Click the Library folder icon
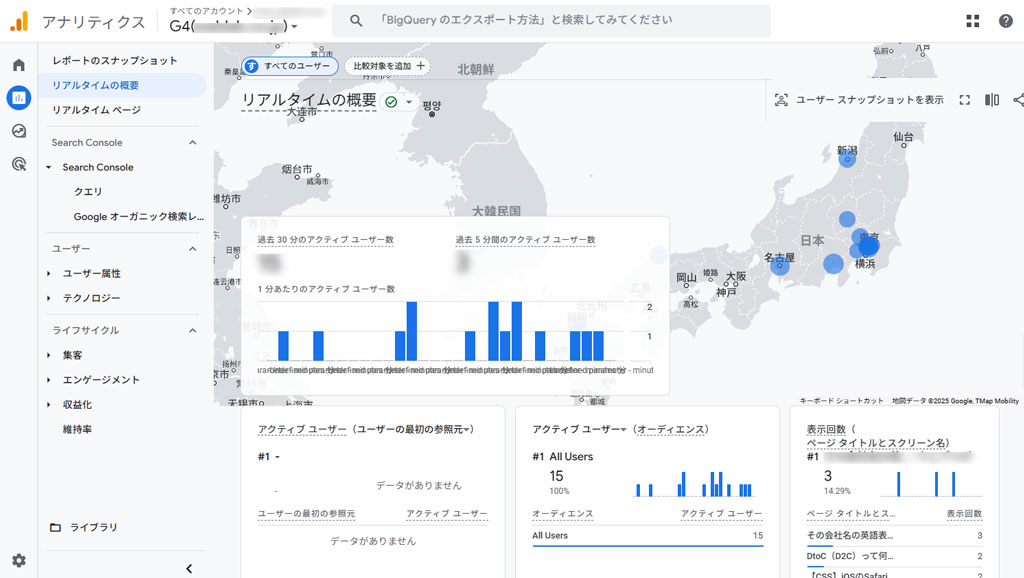Viewport: 1024px width, 578px height. (56, 527)
